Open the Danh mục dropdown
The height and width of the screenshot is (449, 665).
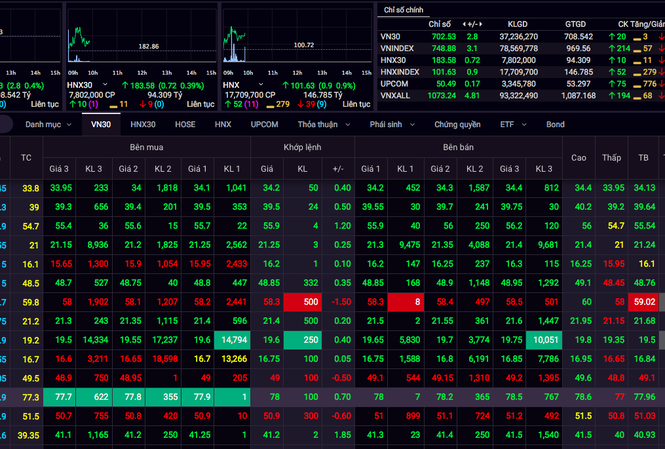[48, 124]
